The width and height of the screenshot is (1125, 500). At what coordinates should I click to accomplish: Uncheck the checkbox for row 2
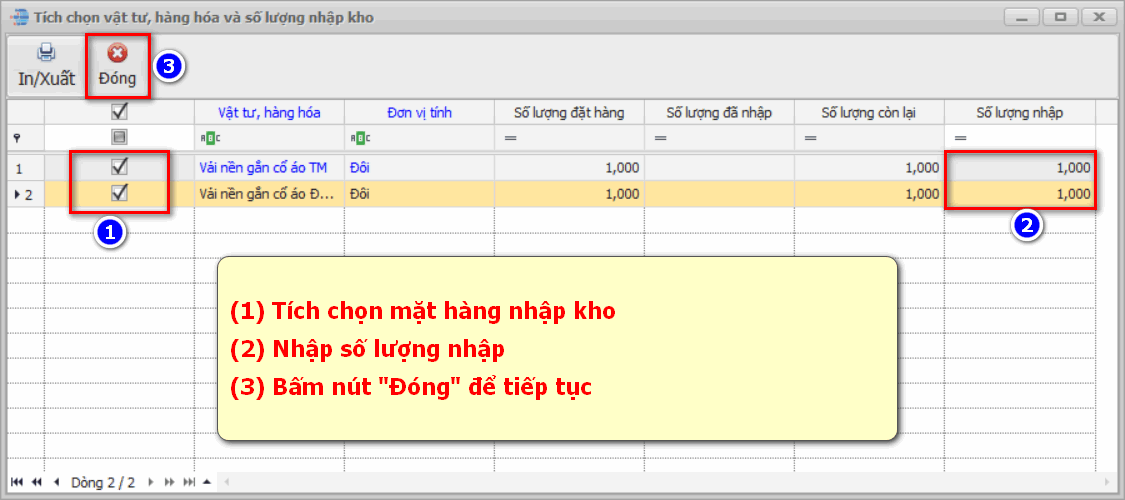click(119, 193)
